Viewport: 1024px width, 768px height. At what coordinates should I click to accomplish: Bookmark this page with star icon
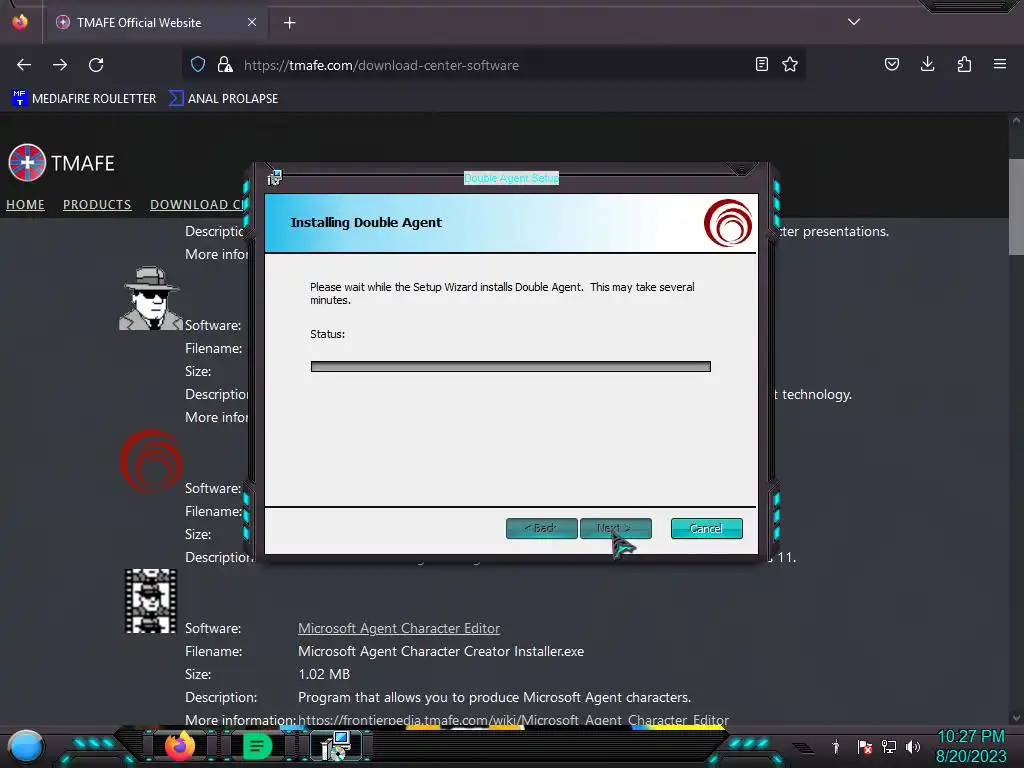pyautogui.click(x=790, y=65)
